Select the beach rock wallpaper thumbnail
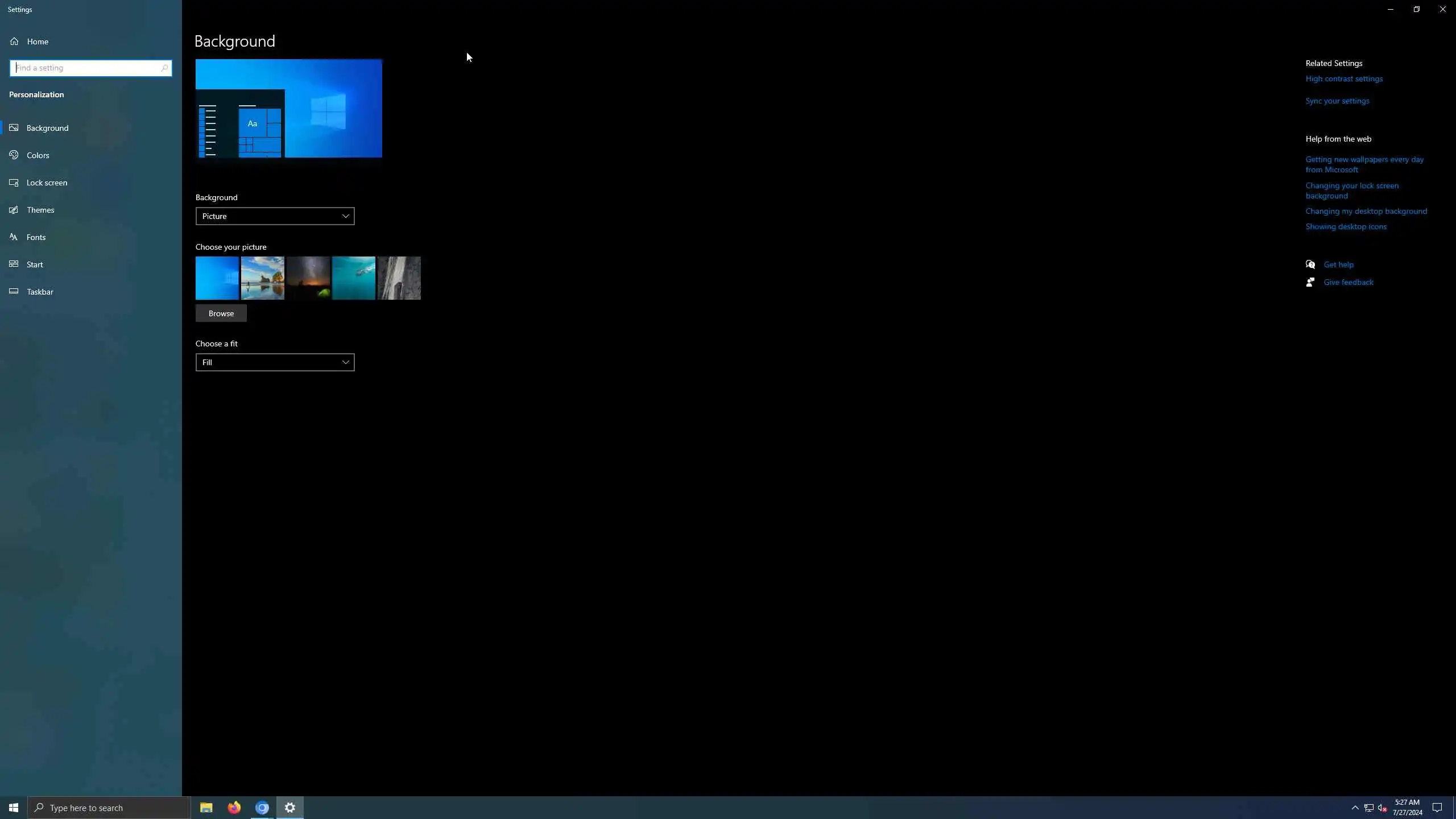1456x819 pixels. click(x=262, y=278)
